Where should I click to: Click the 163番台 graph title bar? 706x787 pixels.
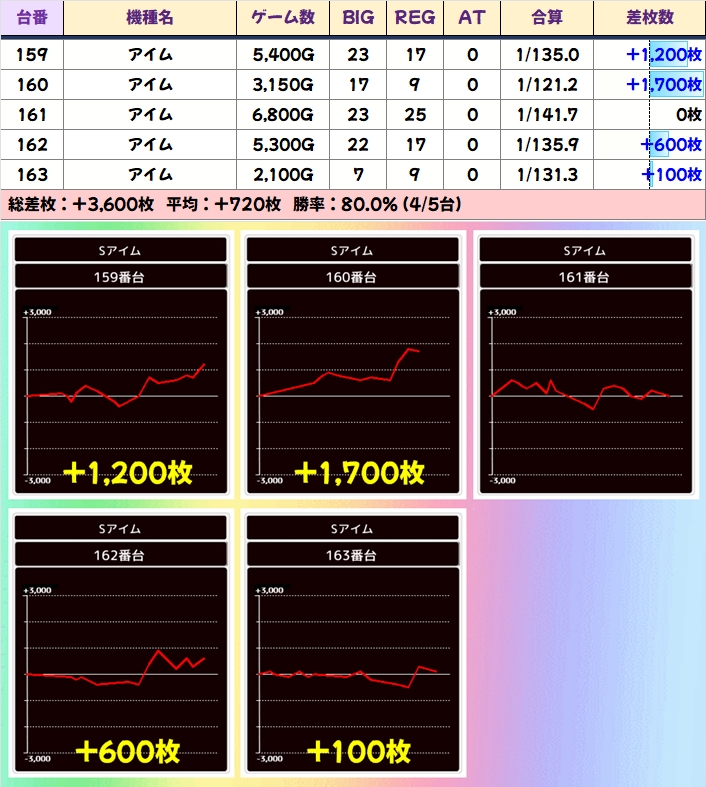tap(353, 555)
